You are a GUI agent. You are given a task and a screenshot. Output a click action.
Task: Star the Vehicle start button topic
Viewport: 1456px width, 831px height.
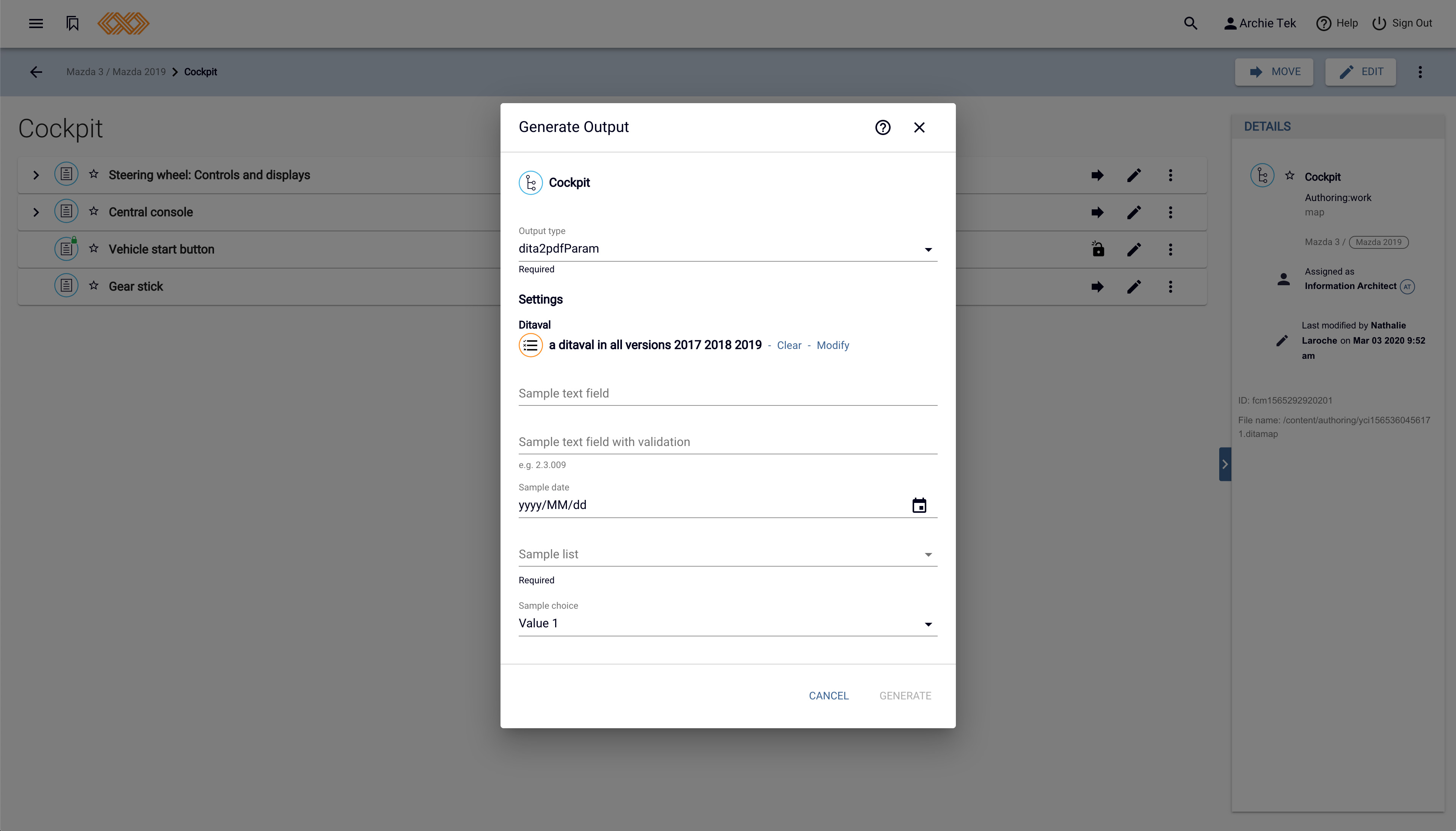pyautogui.click(x=94, y=248)
